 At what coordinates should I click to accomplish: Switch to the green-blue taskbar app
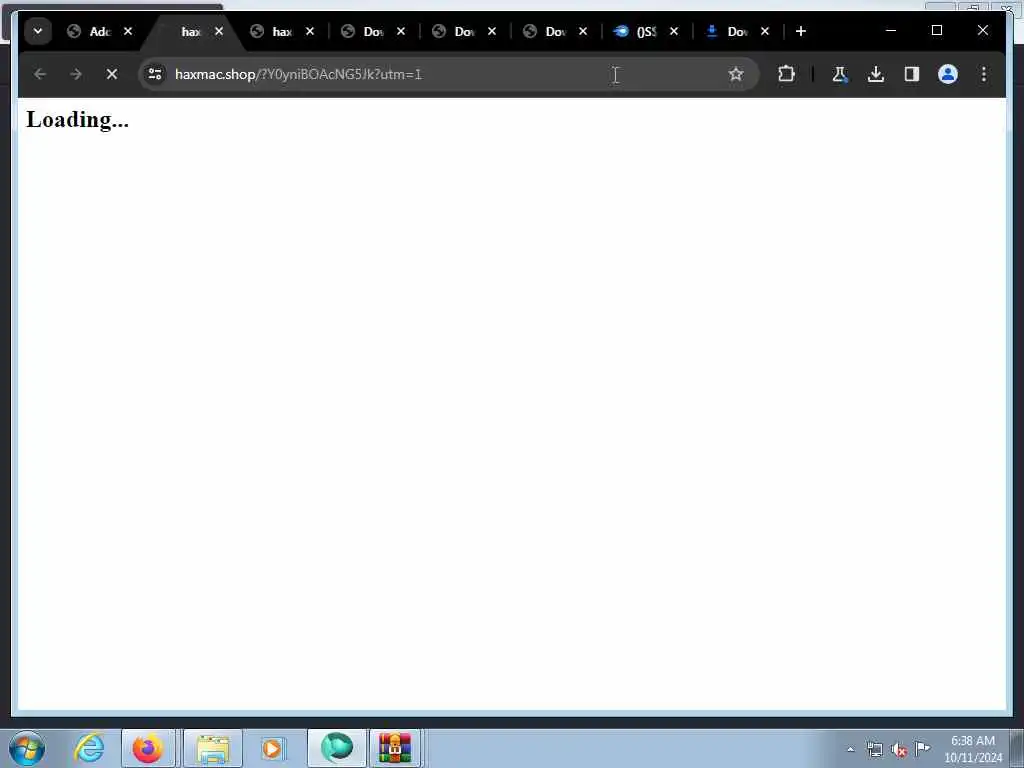pos(337,748)
